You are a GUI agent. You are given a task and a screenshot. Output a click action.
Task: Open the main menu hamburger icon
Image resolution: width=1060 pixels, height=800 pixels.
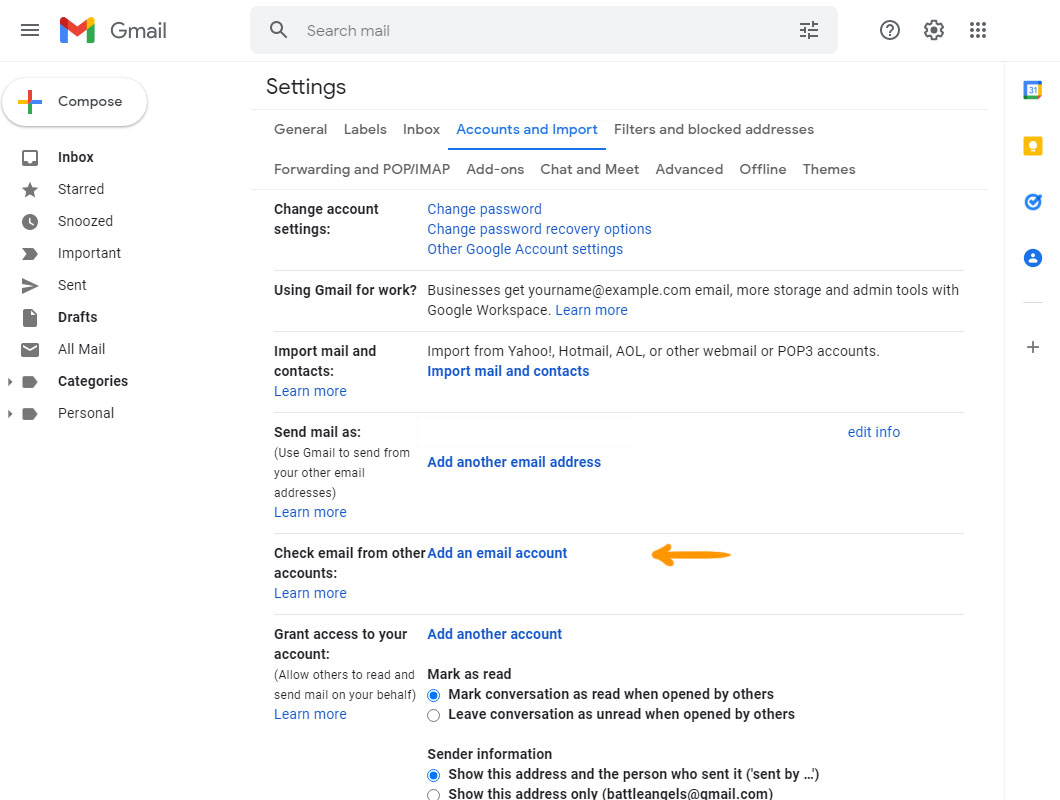point(30,30)
